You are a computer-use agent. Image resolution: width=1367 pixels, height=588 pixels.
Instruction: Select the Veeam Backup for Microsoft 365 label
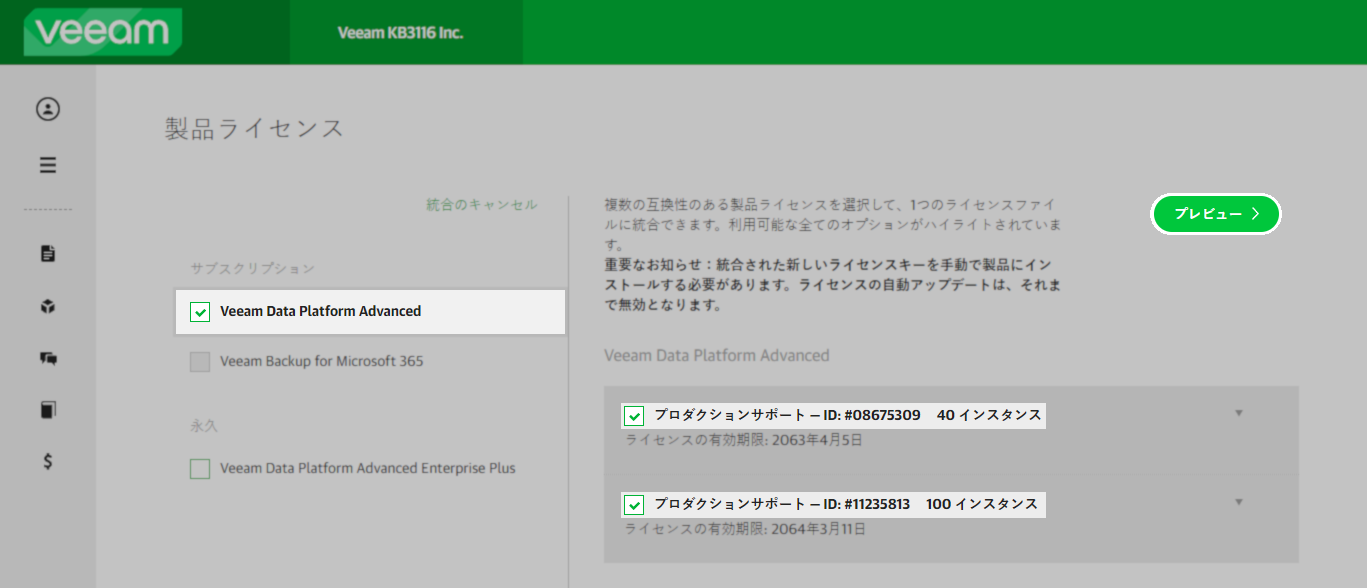point(322,361)
